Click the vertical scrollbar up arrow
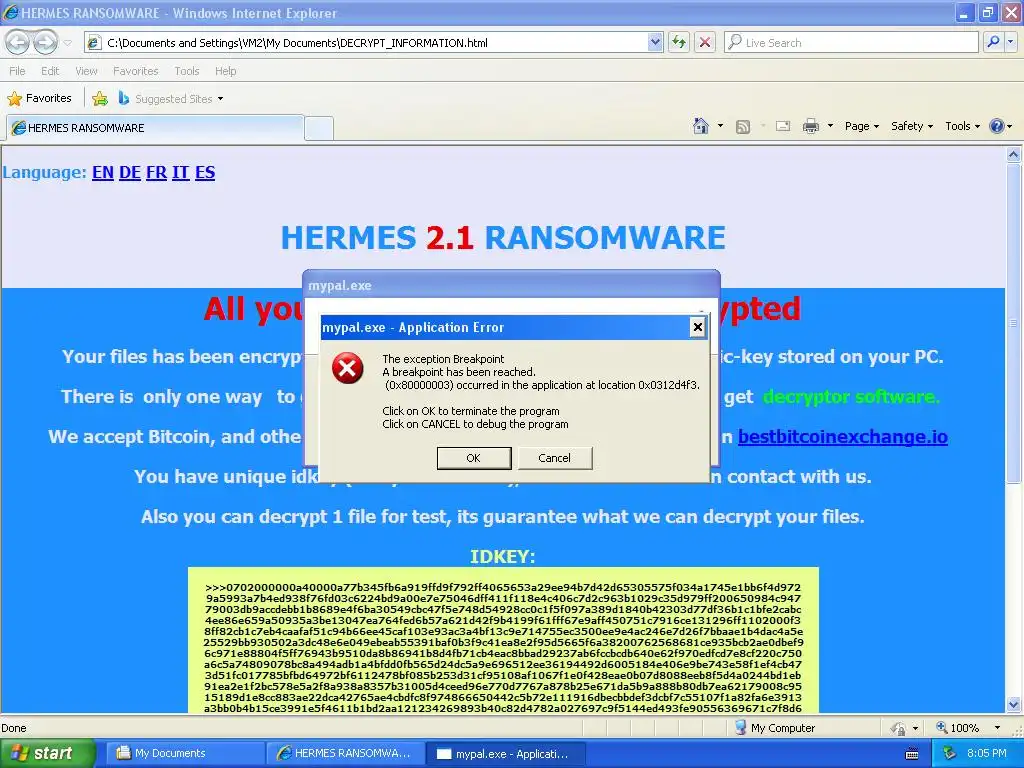Viewport: 1024px width, 768px height. tap(1013, 155)
